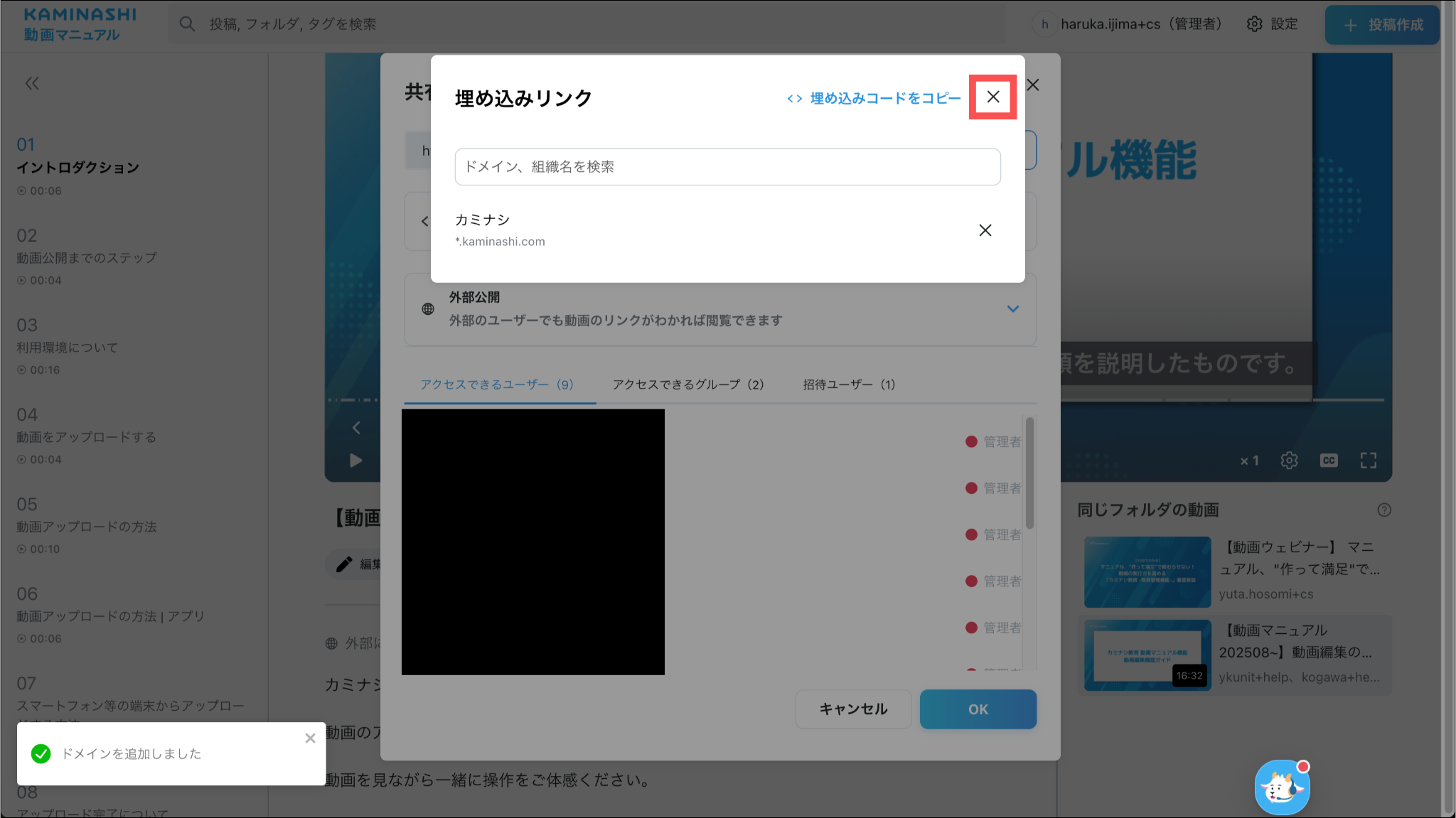Change playback speed x1
Image resolution: width=1456 pixels, height=818 pixels.
(1249, 461)
